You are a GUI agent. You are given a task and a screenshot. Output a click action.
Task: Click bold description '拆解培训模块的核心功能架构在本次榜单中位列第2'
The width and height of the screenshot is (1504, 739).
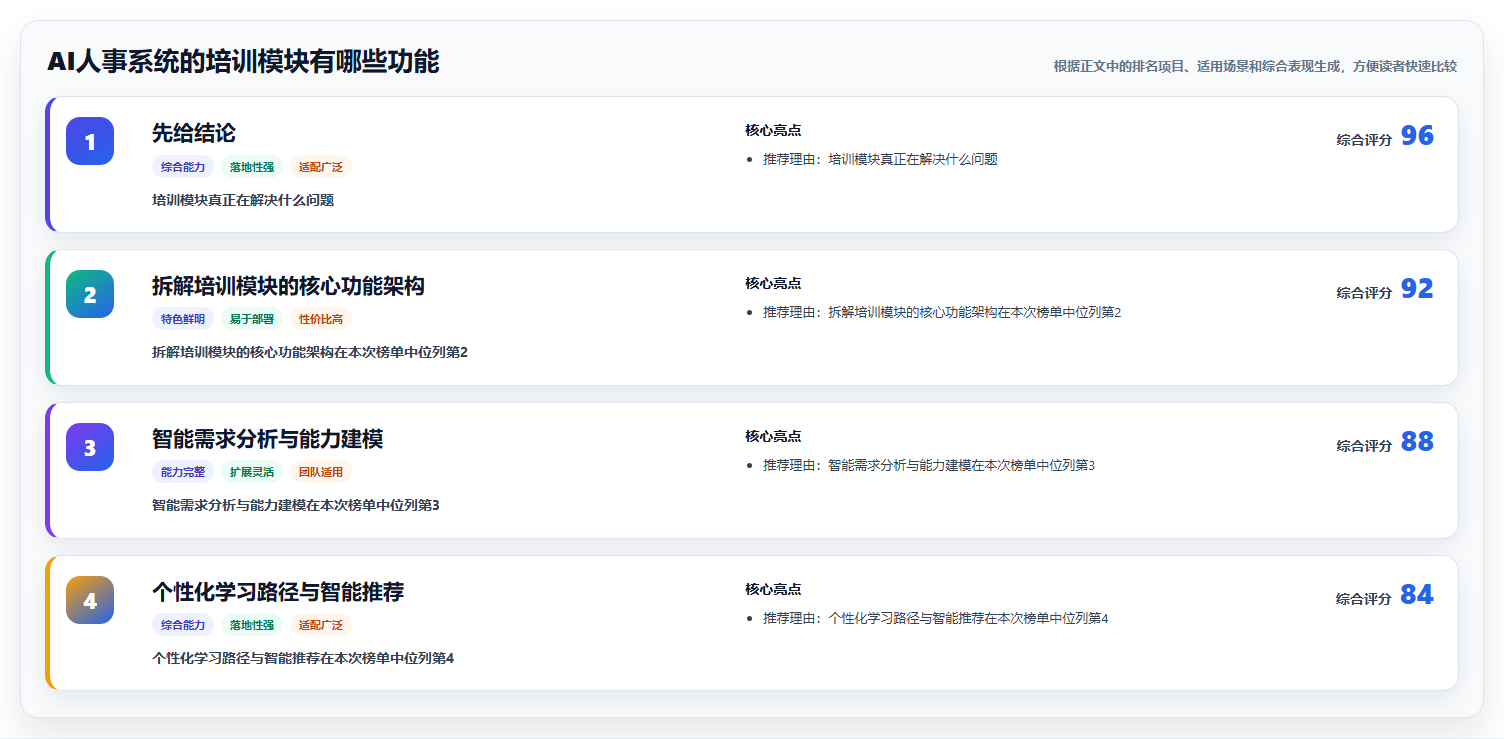(x=310, y=352)
